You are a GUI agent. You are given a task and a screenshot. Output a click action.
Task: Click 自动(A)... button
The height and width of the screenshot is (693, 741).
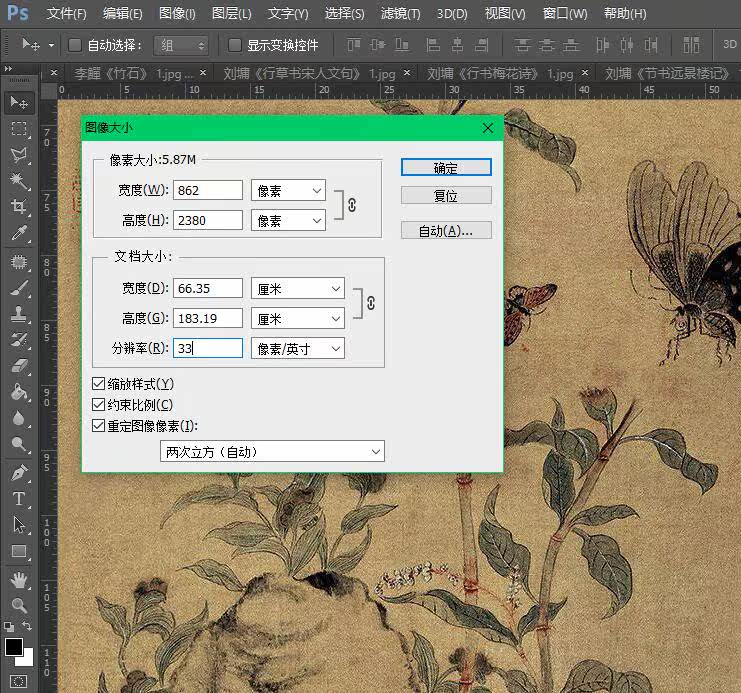(x=446, y=231)
